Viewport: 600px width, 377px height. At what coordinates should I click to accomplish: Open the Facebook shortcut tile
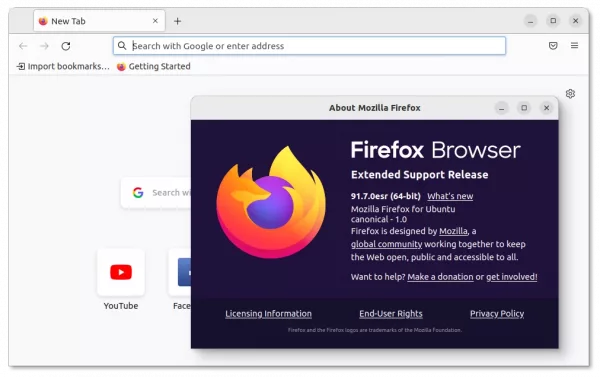180,272
